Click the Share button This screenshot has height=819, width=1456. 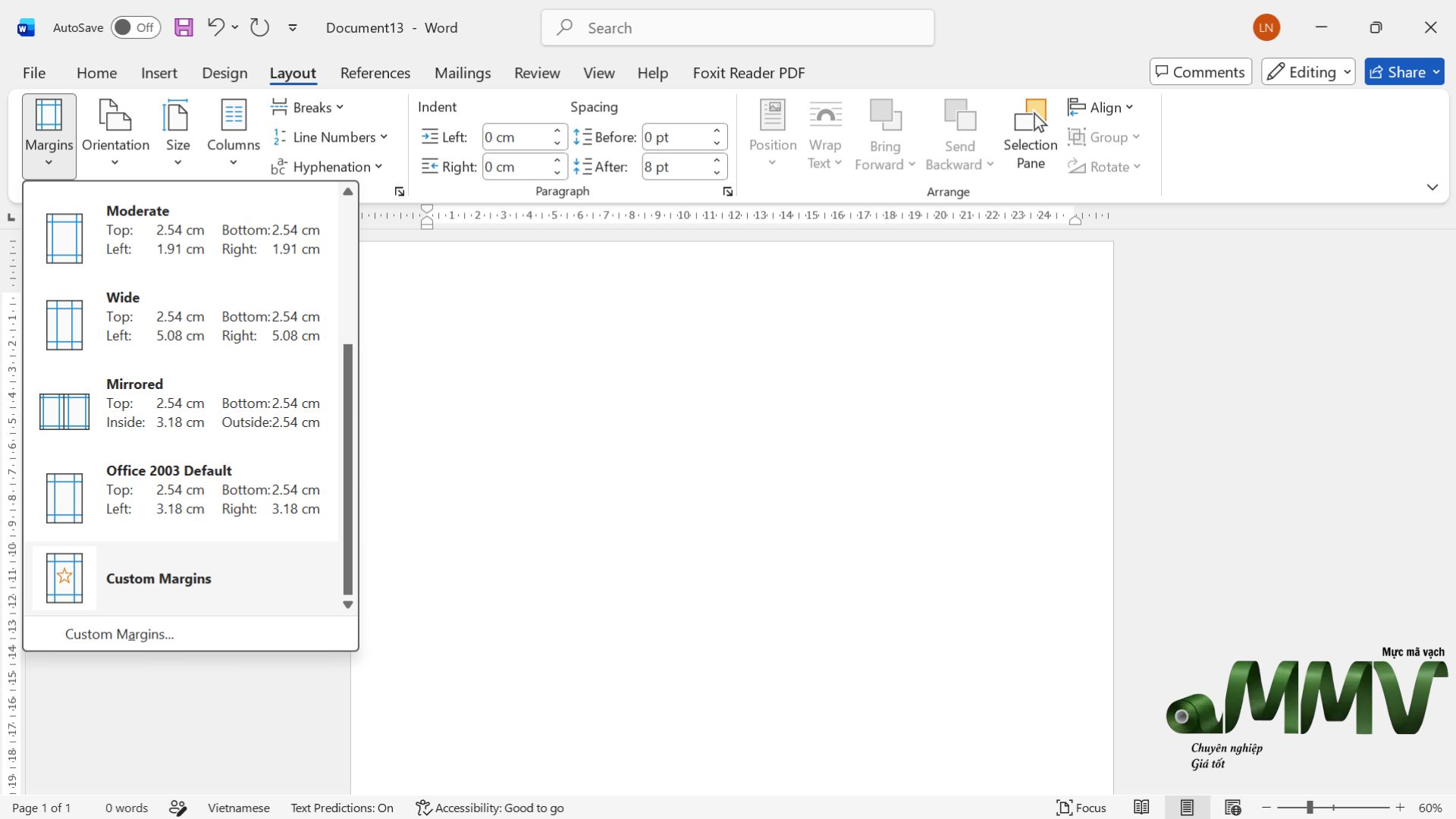pos(1404,72)
